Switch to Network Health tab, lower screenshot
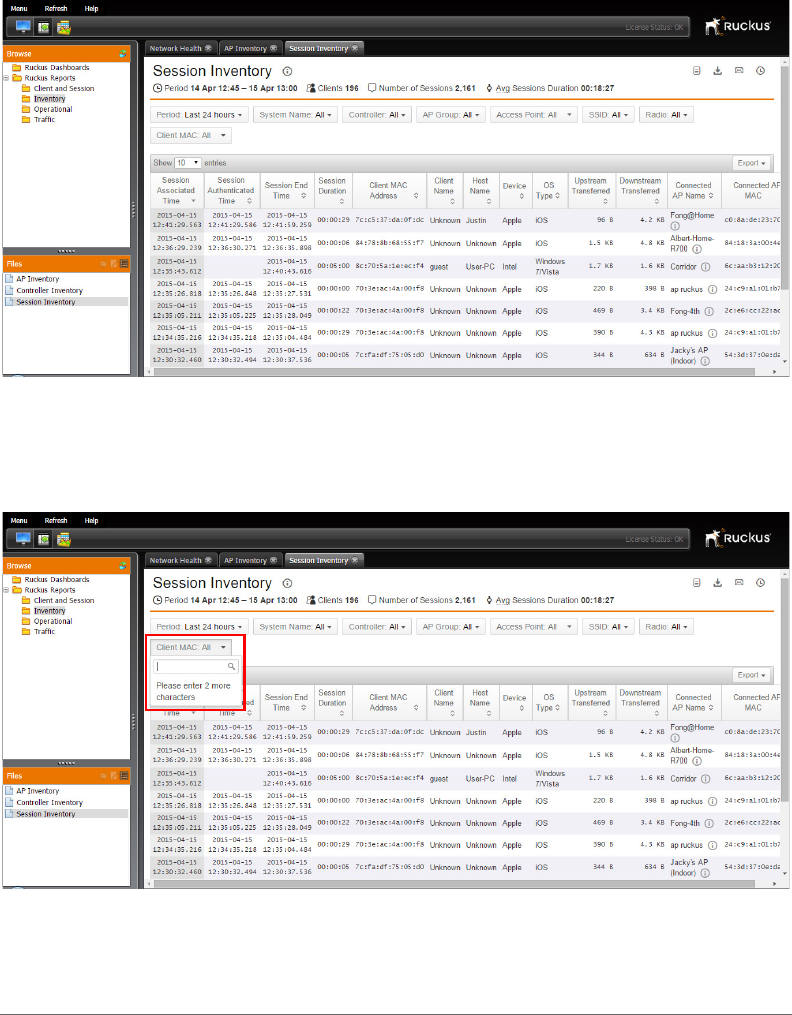The image size is (792, 1015). pyautogui.click(x=175, y=561)
